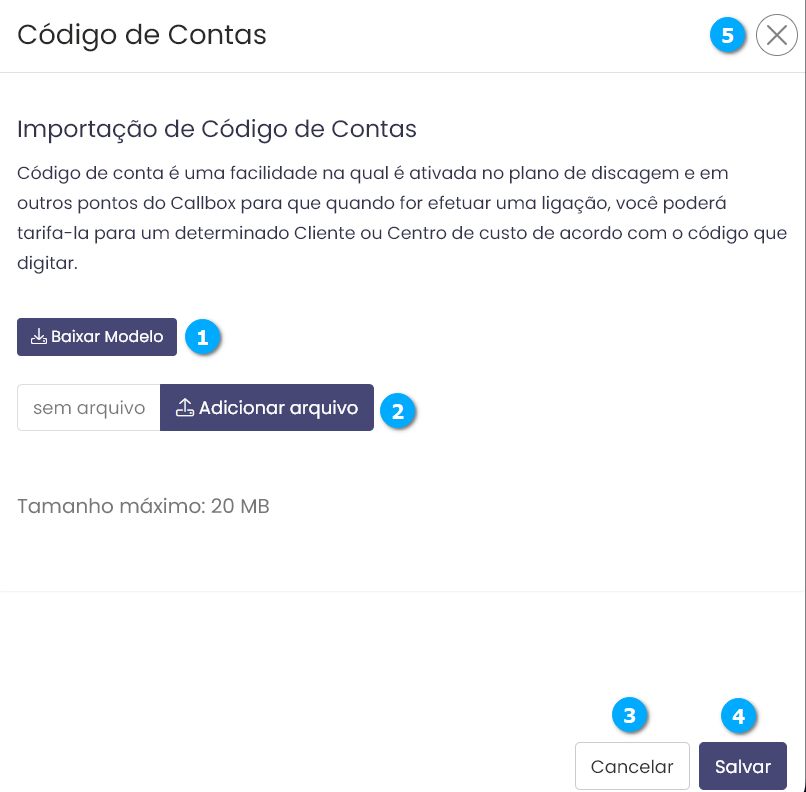Cancel the import with Cancelar
Viewport: 806px width, 792px height.
point(632,767)
